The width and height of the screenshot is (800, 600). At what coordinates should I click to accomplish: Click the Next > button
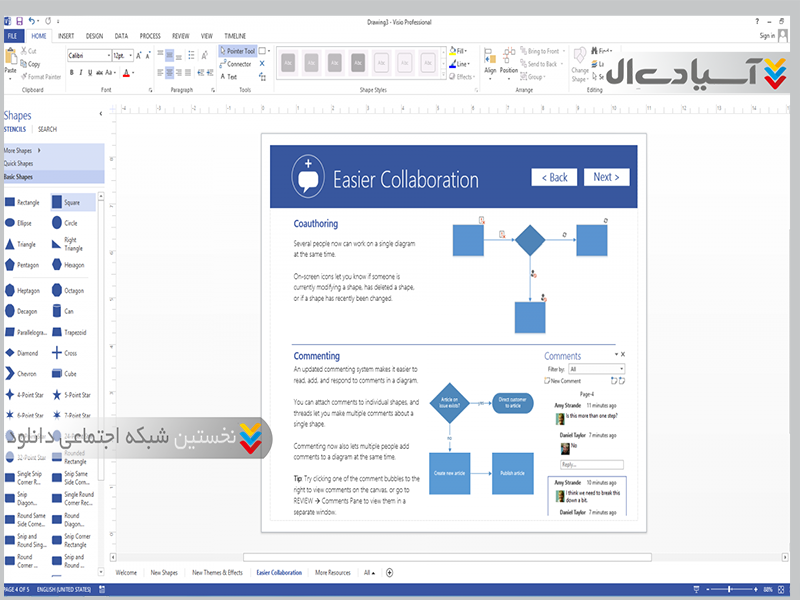(607, 177)
